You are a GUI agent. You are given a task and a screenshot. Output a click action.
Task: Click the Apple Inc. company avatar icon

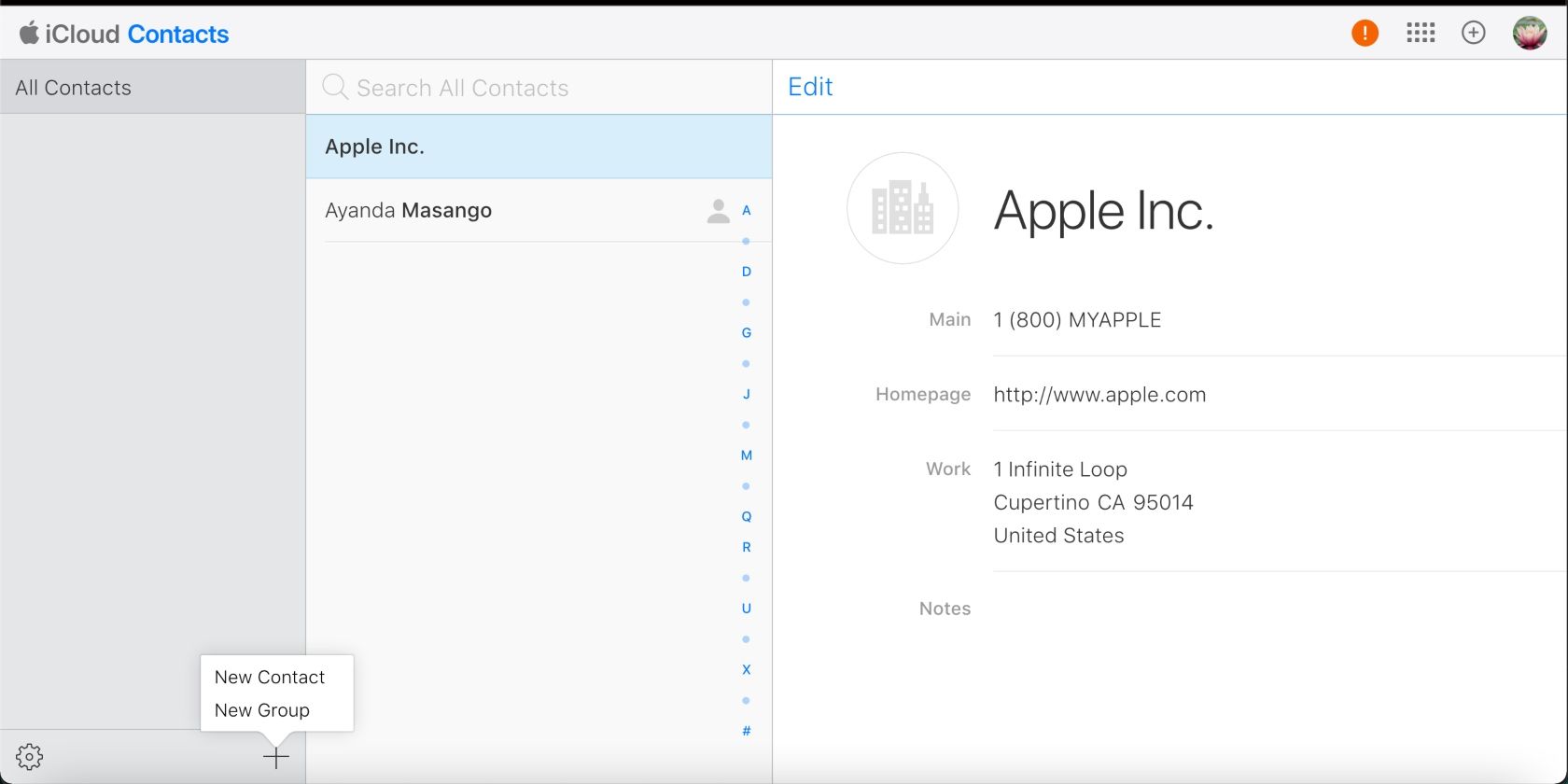point(903,208)
